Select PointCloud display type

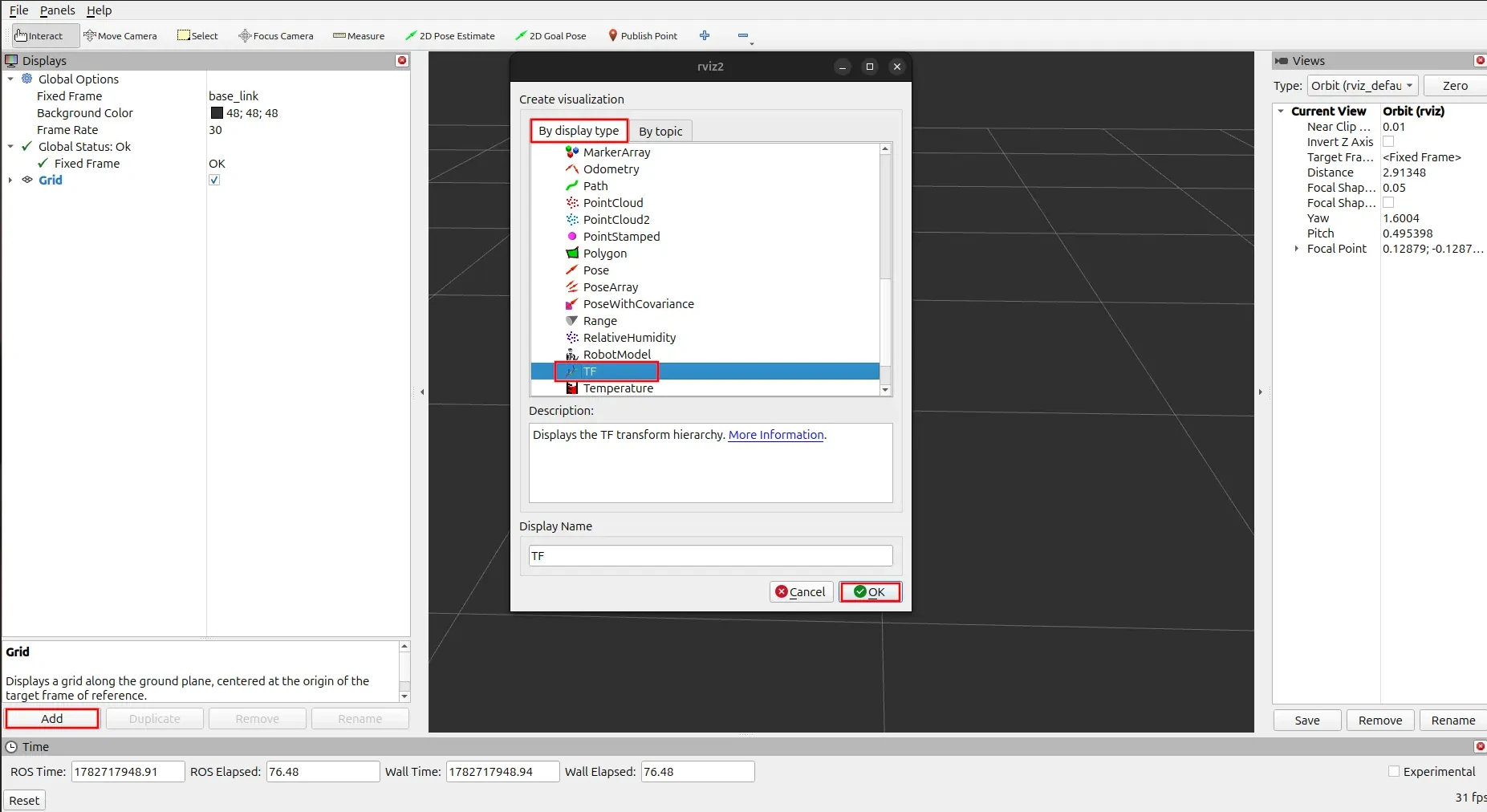click(613, 203)
